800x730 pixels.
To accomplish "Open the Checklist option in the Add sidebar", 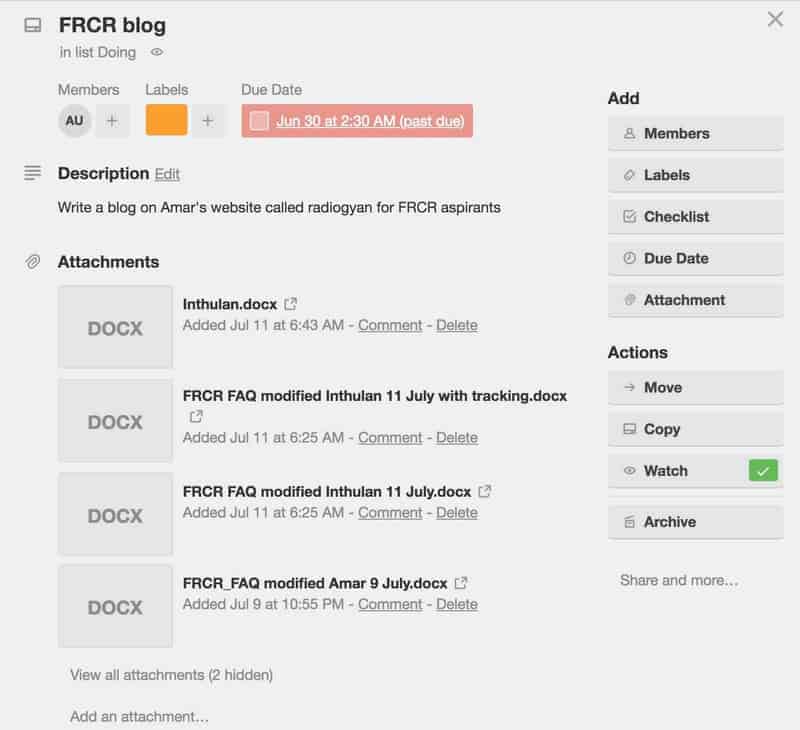I will 694,216.
